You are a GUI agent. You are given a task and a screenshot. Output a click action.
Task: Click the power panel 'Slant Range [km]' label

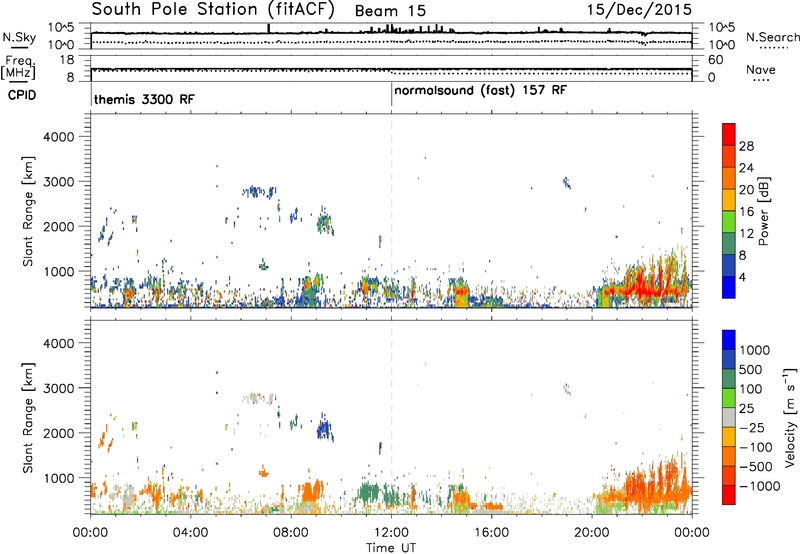pos(28,211)
